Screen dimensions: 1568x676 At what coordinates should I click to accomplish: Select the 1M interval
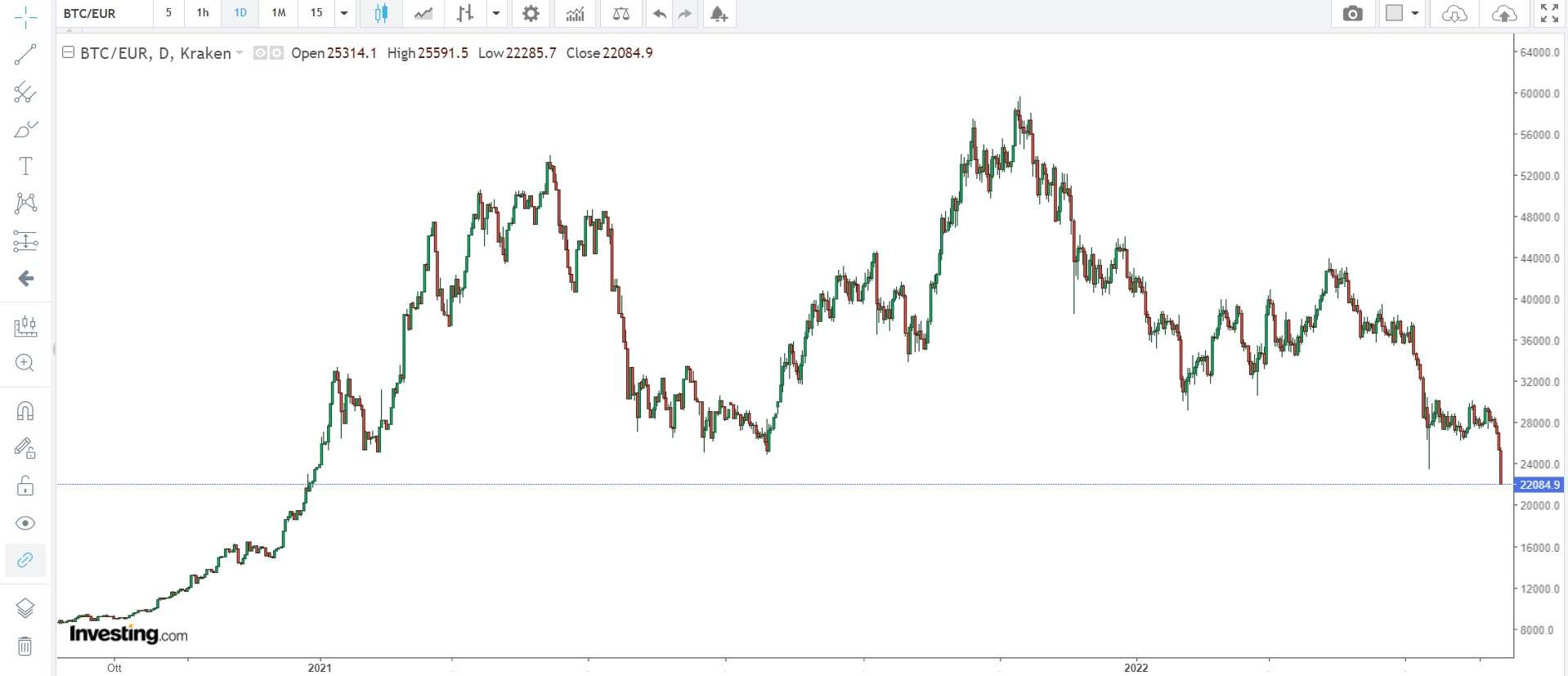[279, 13]
